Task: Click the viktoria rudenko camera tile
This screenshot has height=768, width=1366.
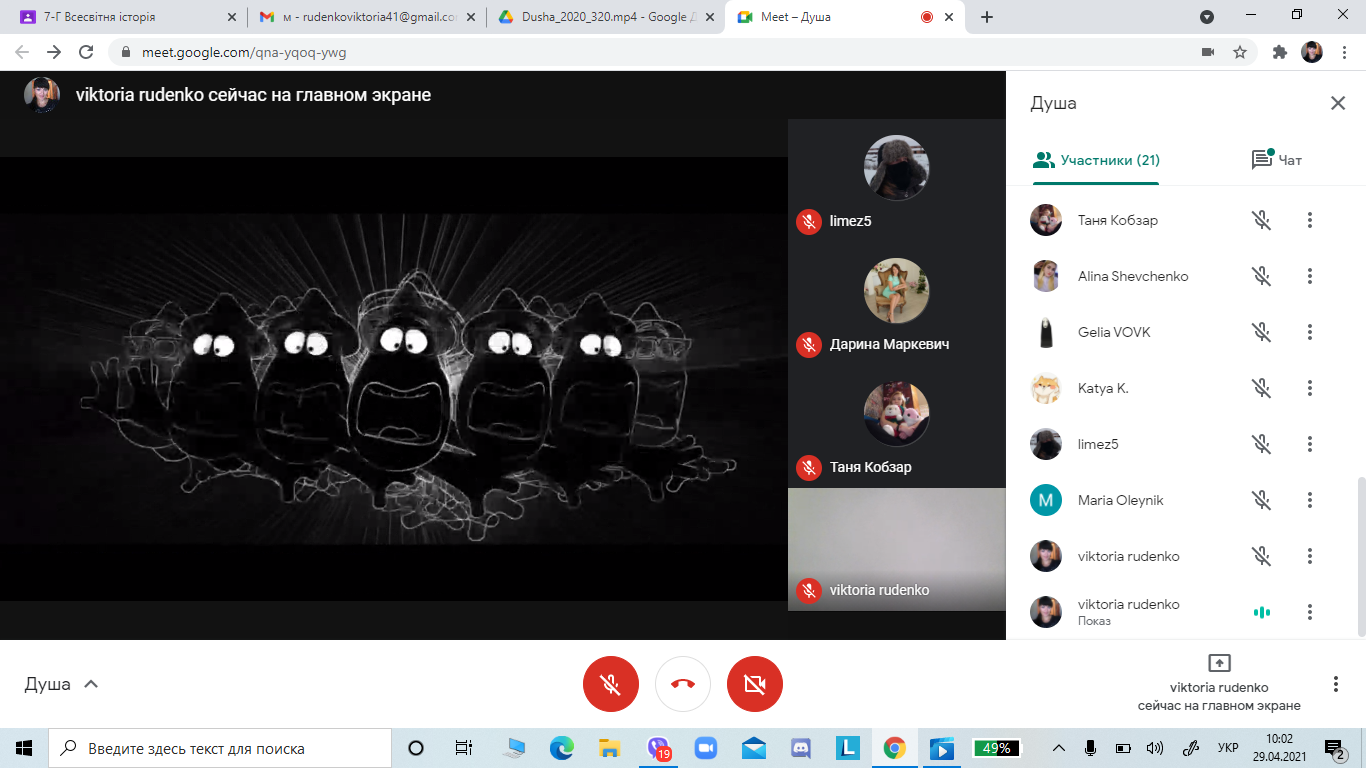Action: [897, 549]
